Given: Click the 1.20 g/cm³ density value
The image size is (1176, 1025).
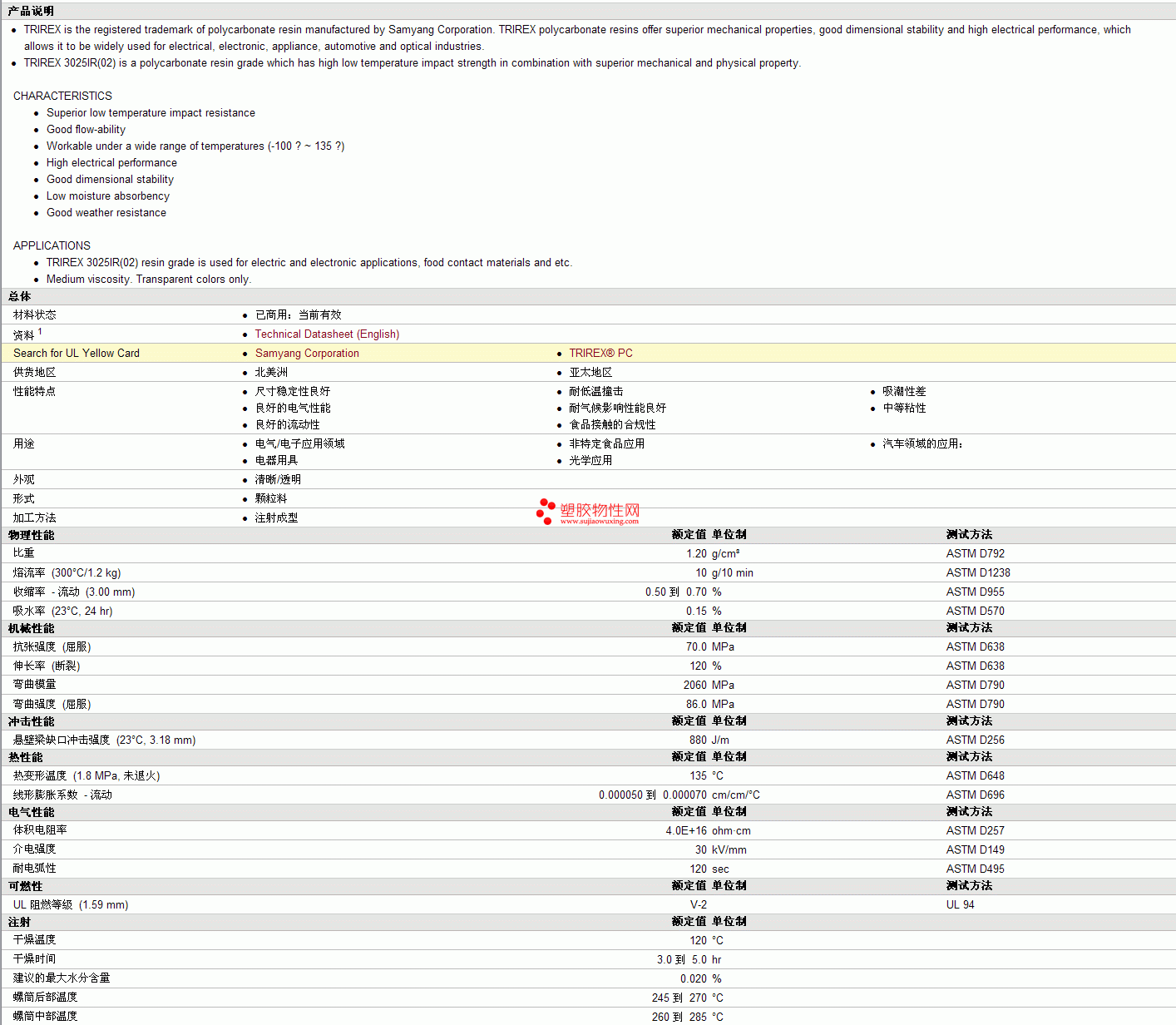Looking at the screenshot, I should coord(713,553).
